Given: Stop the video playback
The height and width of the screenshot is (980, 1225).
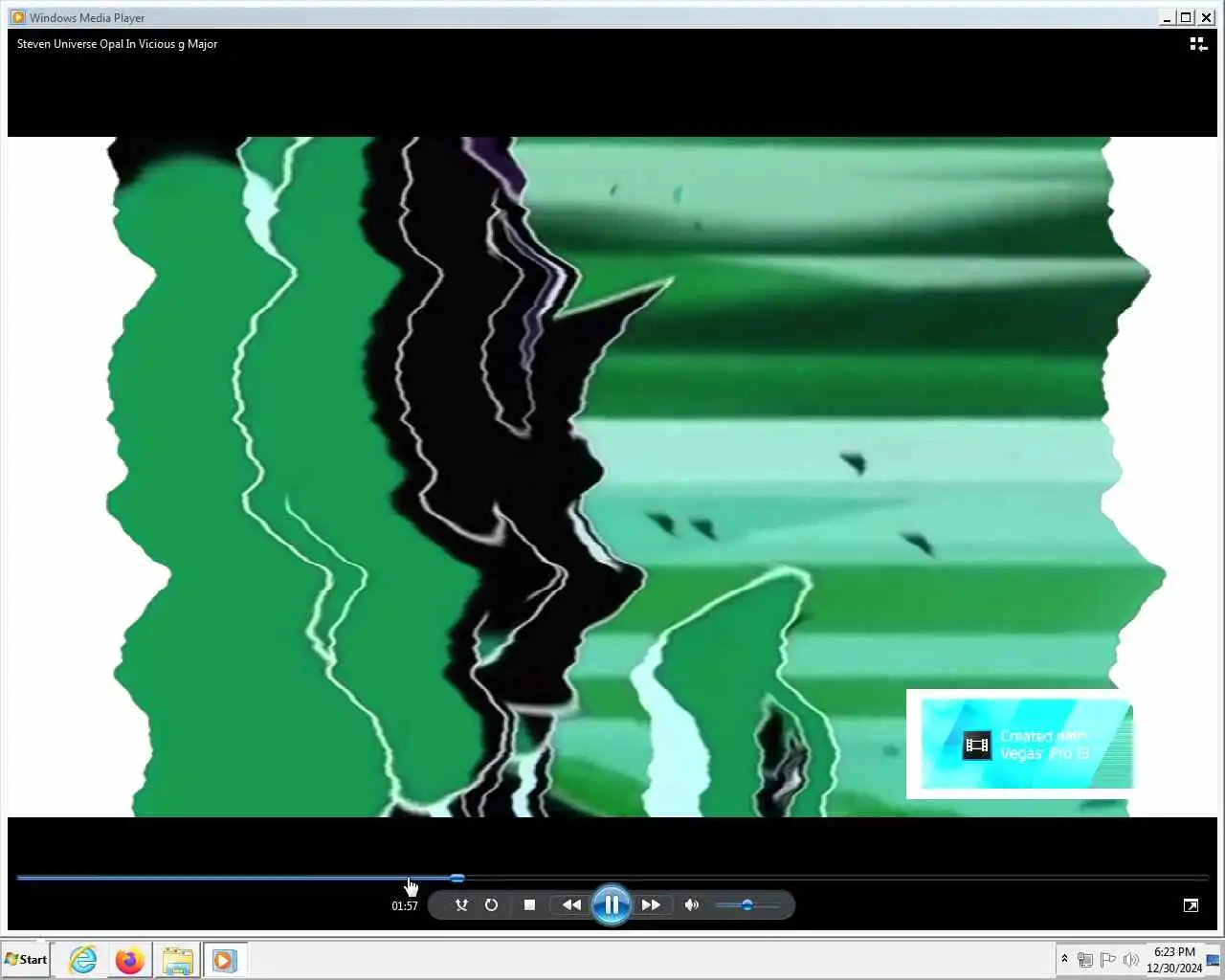Looking at the screenshot, I should click(529, 904).
